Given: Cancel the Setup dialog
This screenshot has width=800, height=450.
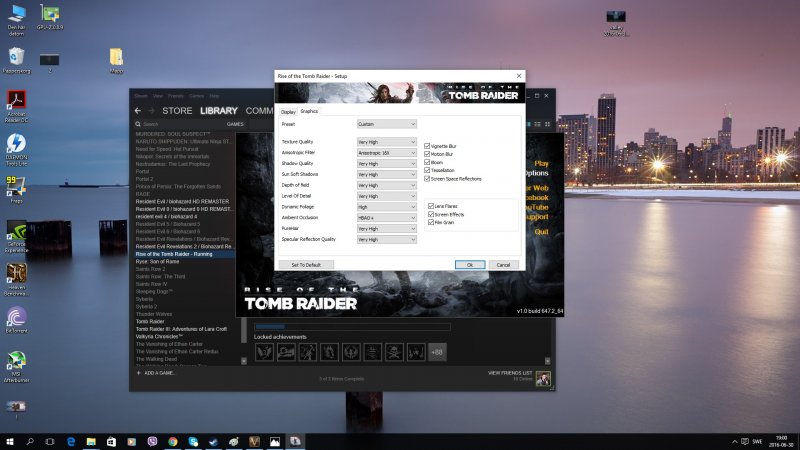Looking at the screenshot, I should point(504,265).
